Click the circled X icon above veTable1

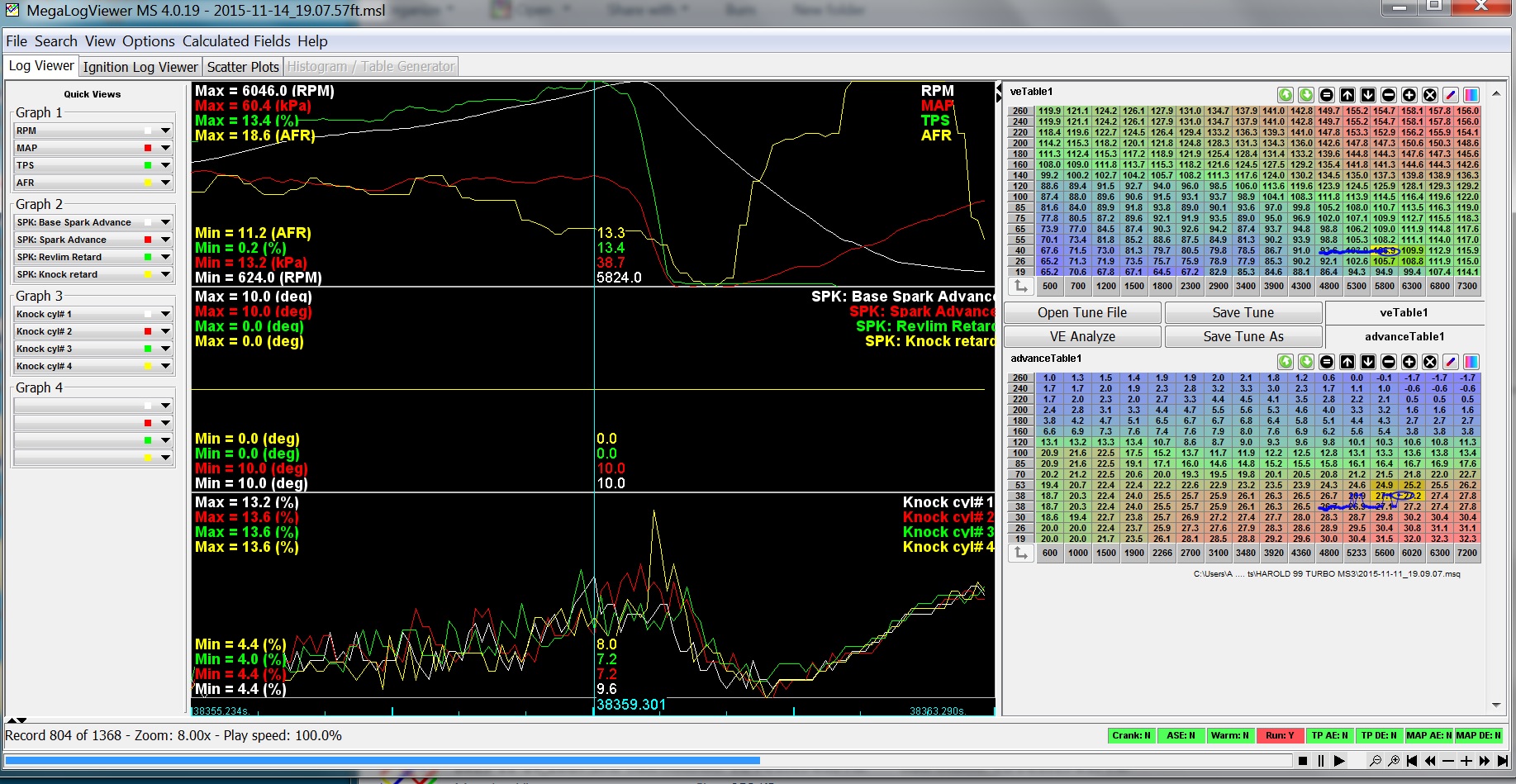point(1430,95)
